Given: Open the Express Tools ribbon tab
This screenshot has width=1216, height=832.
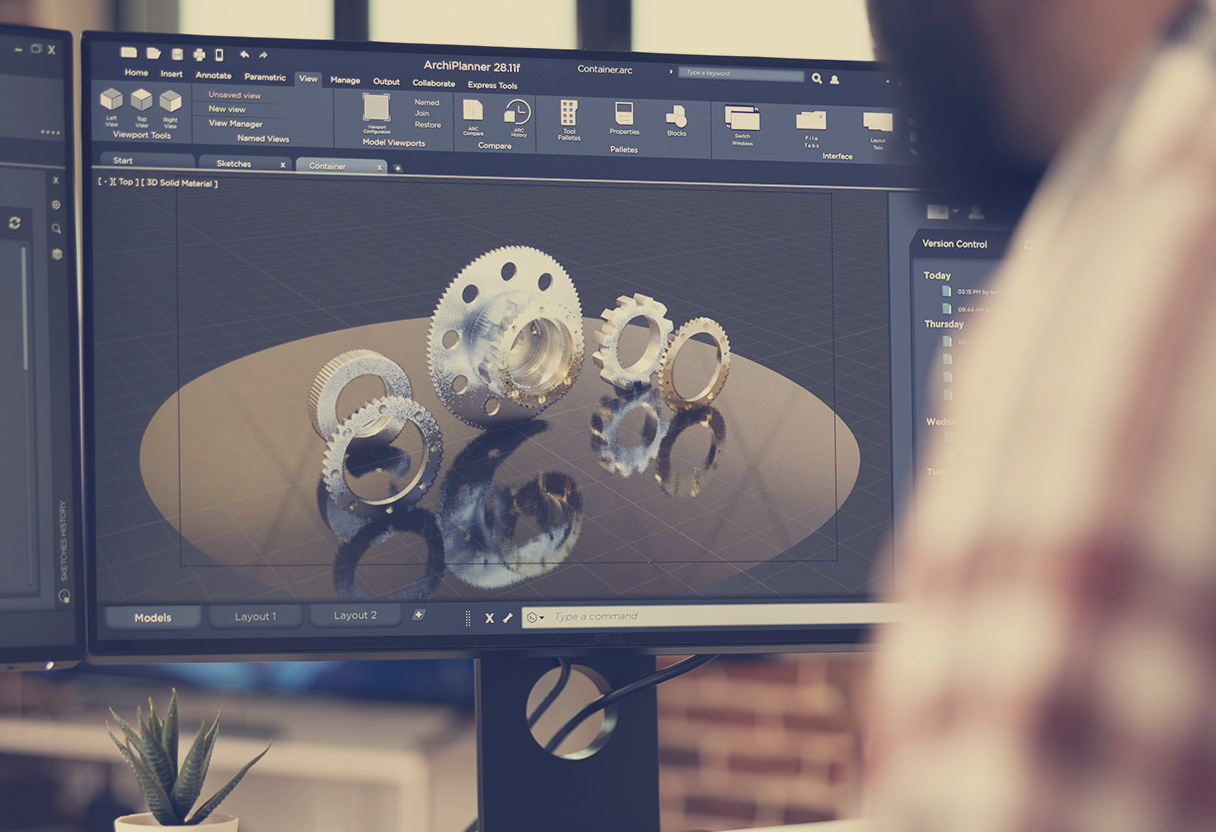Looking at the screenshot, I should [493, 85].
